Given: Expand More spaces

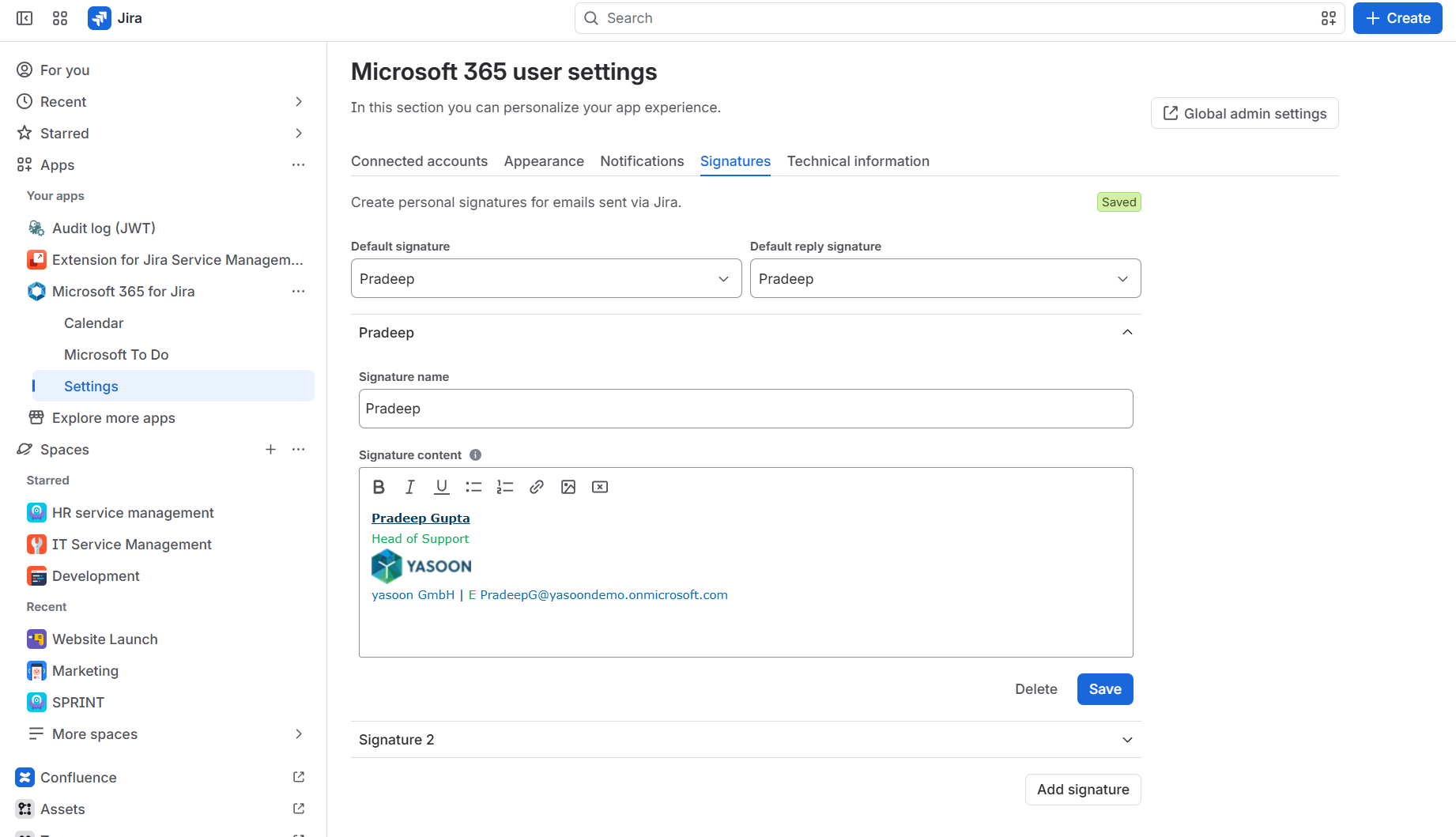Looking at the screenshot, I should click(x=166, y=734).
